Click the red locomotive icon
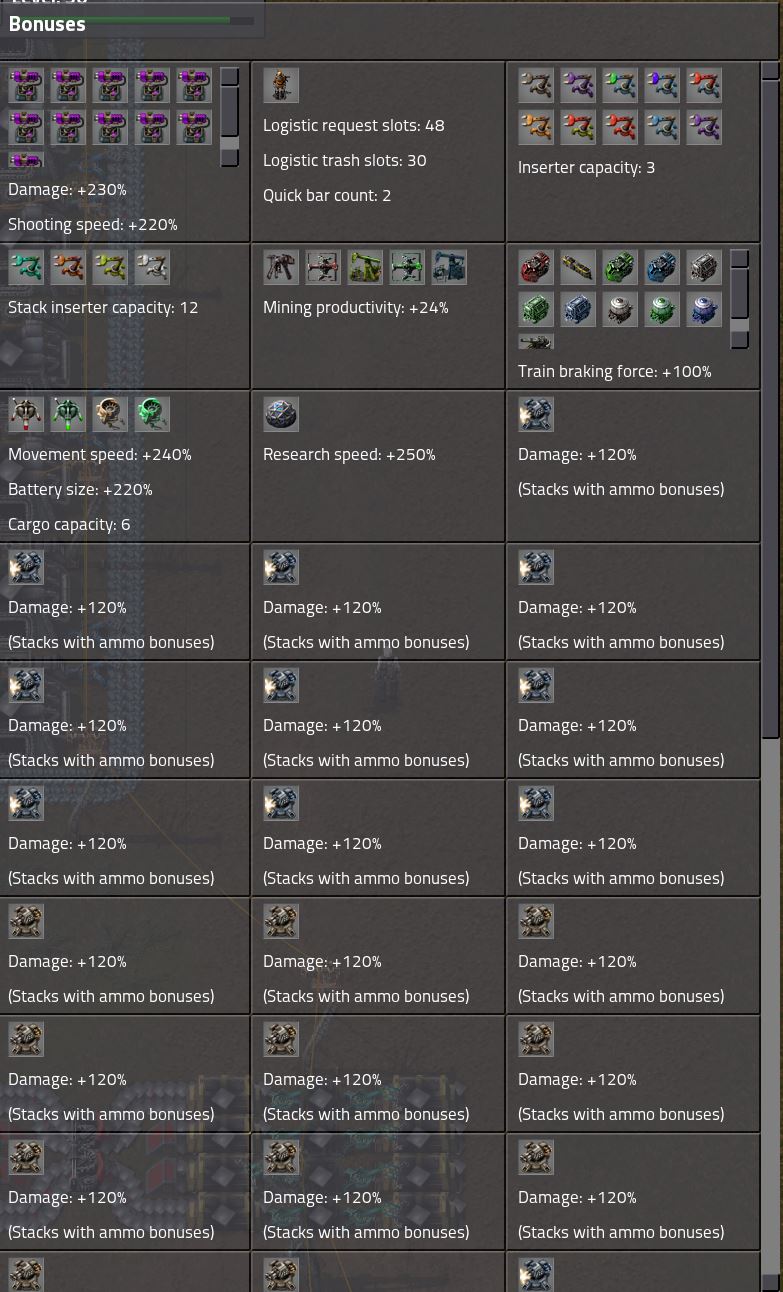This screenshot has height=1292, width=783. click(x=536, y=268)
